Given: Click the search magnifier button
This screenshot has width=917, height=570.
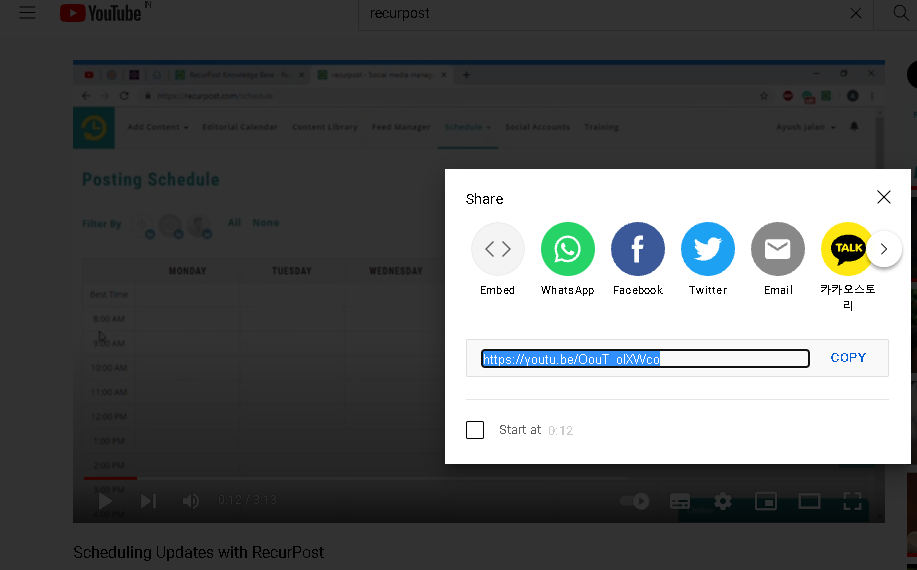Looking at the screenshot, I should (x=901, y=13).
